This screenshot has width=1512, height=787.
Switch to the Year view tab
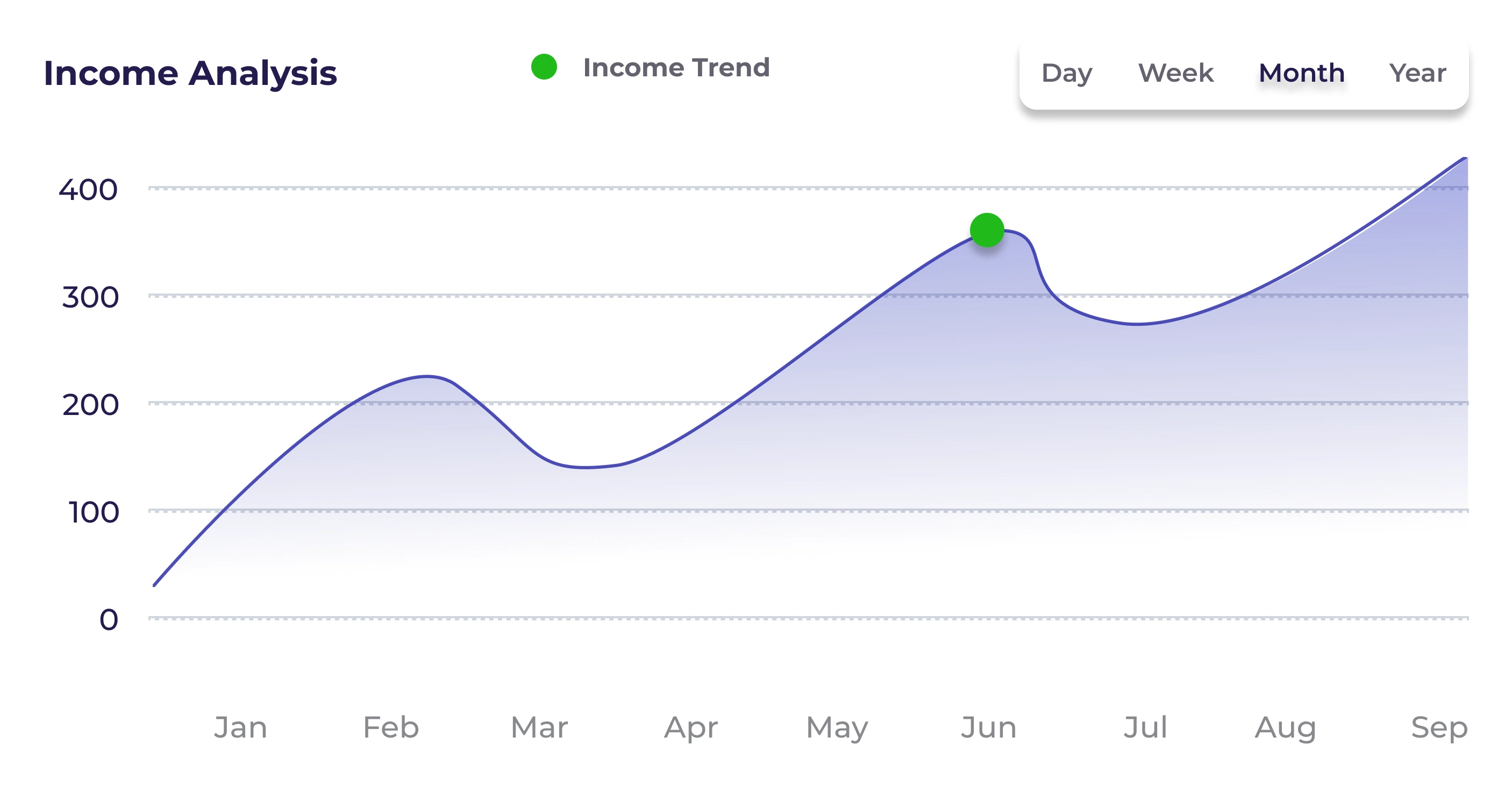(1417, 73)
